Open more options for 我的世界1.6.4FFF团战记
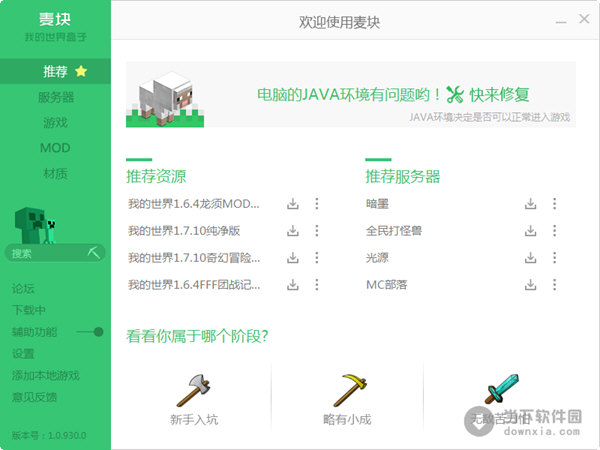This screenshot has width=600, height=450. tap(316, 285)
